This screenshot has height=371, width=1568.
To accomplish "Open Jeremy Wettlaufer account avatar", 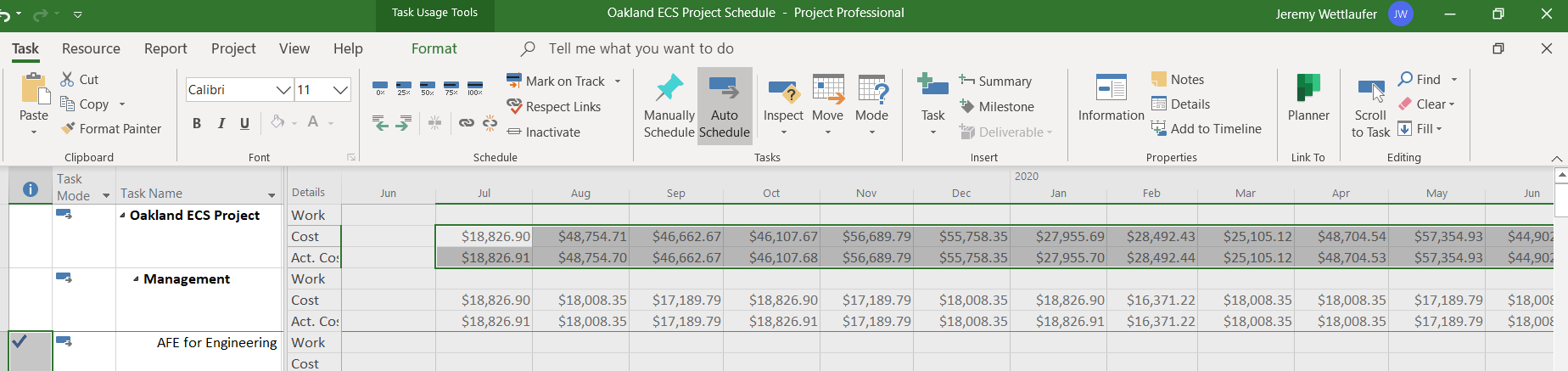I will (1401, 14).
